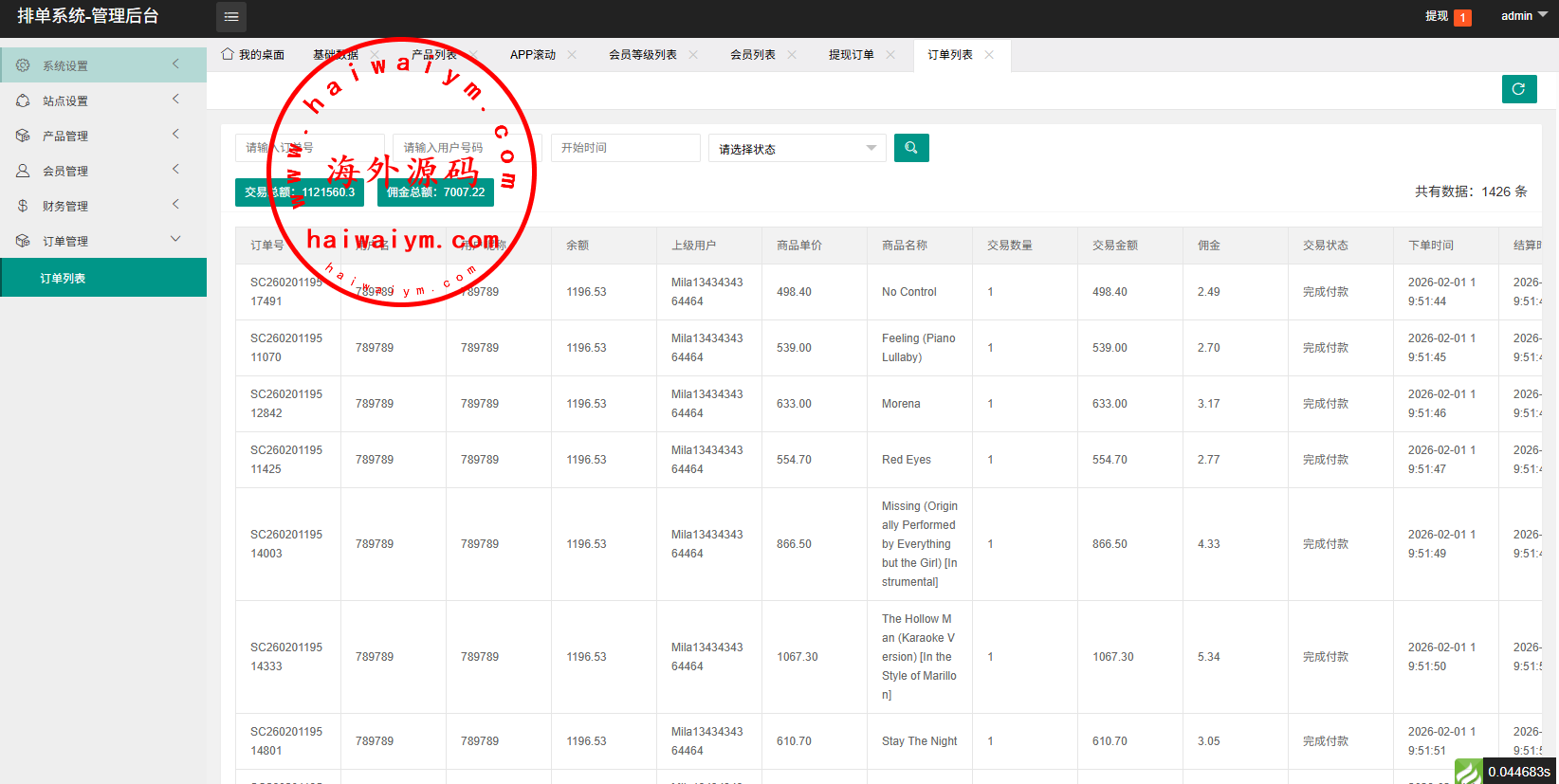Click the green refresh icon button
The height and width of the screenshot is (784, 1559).
click(1518, 89)
